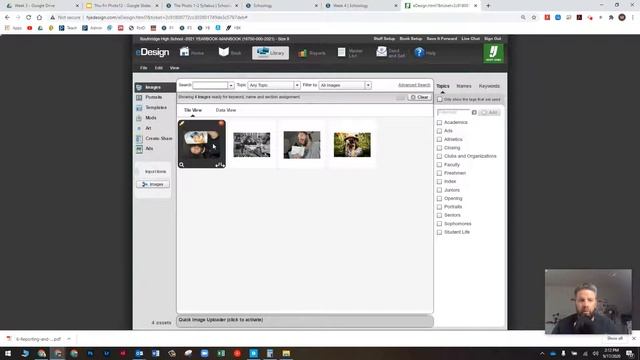Show hidden system tray icons chevron
This screenshot has height=360, width=640.
tap(542, 353)
